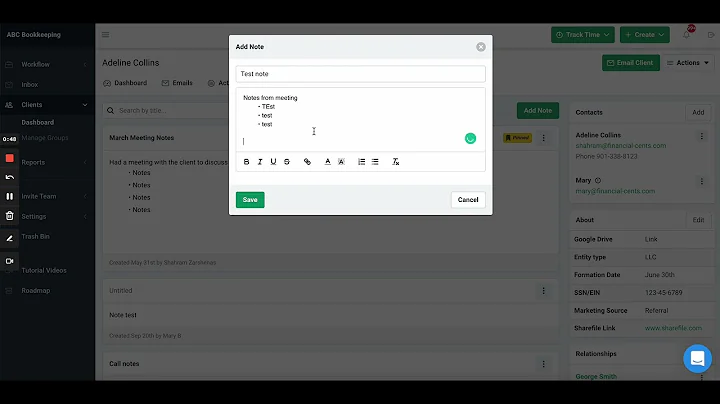Open the Actions dropdown
The image size is (720, 404).
[x=688, y=63]
